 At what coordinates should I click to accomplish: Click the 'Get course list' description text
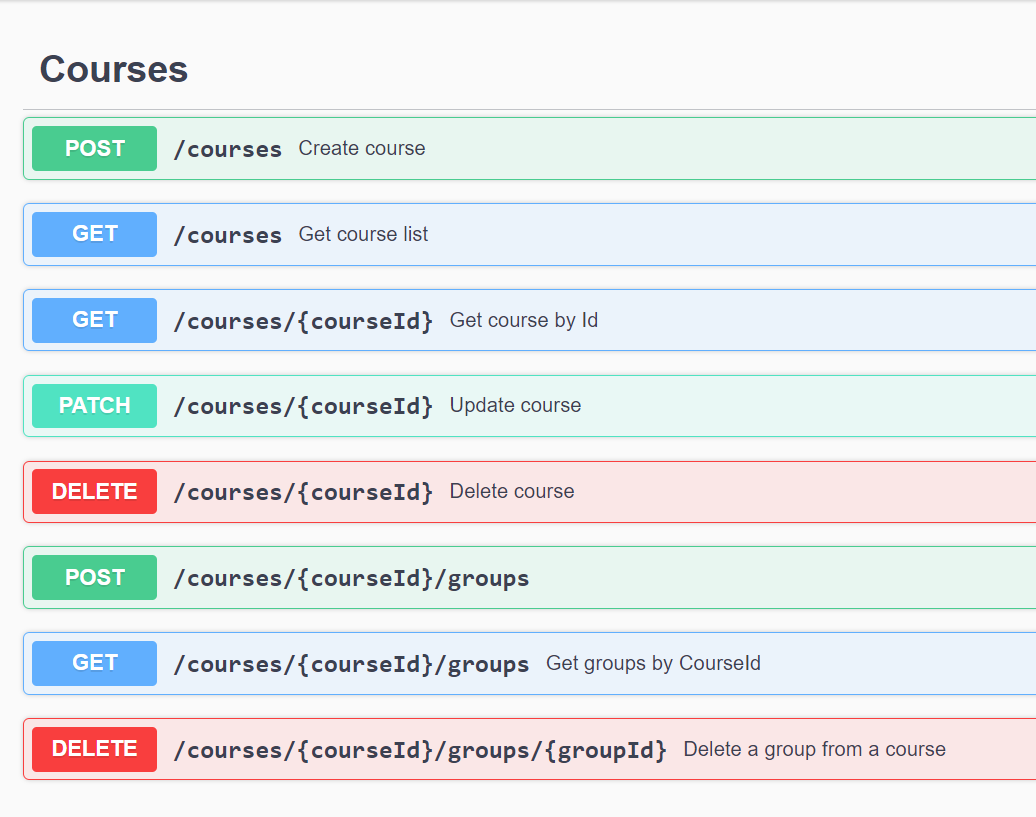[363, 234]
